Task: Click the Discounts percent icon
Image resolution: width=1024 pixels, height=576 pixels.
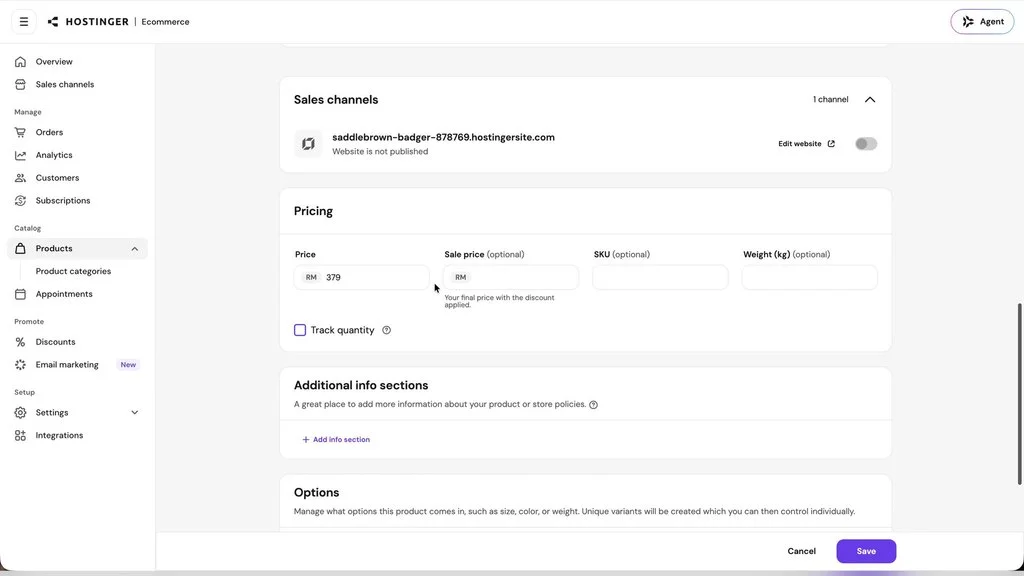Action: tap(20, 342)
